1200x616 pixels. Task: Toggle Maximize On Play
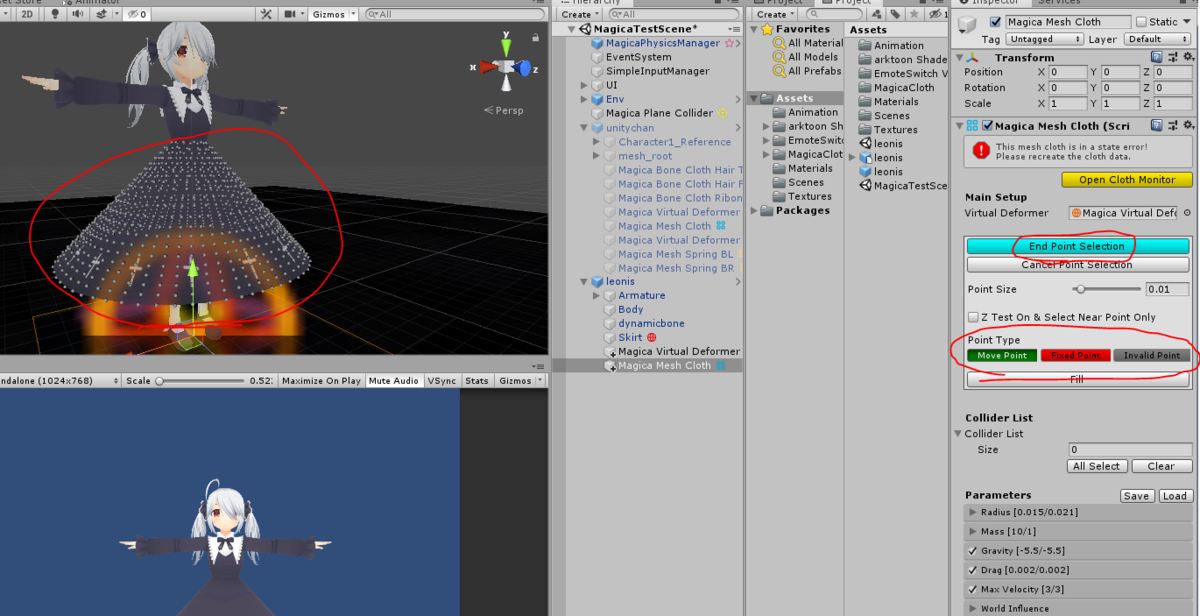point(321,381)
